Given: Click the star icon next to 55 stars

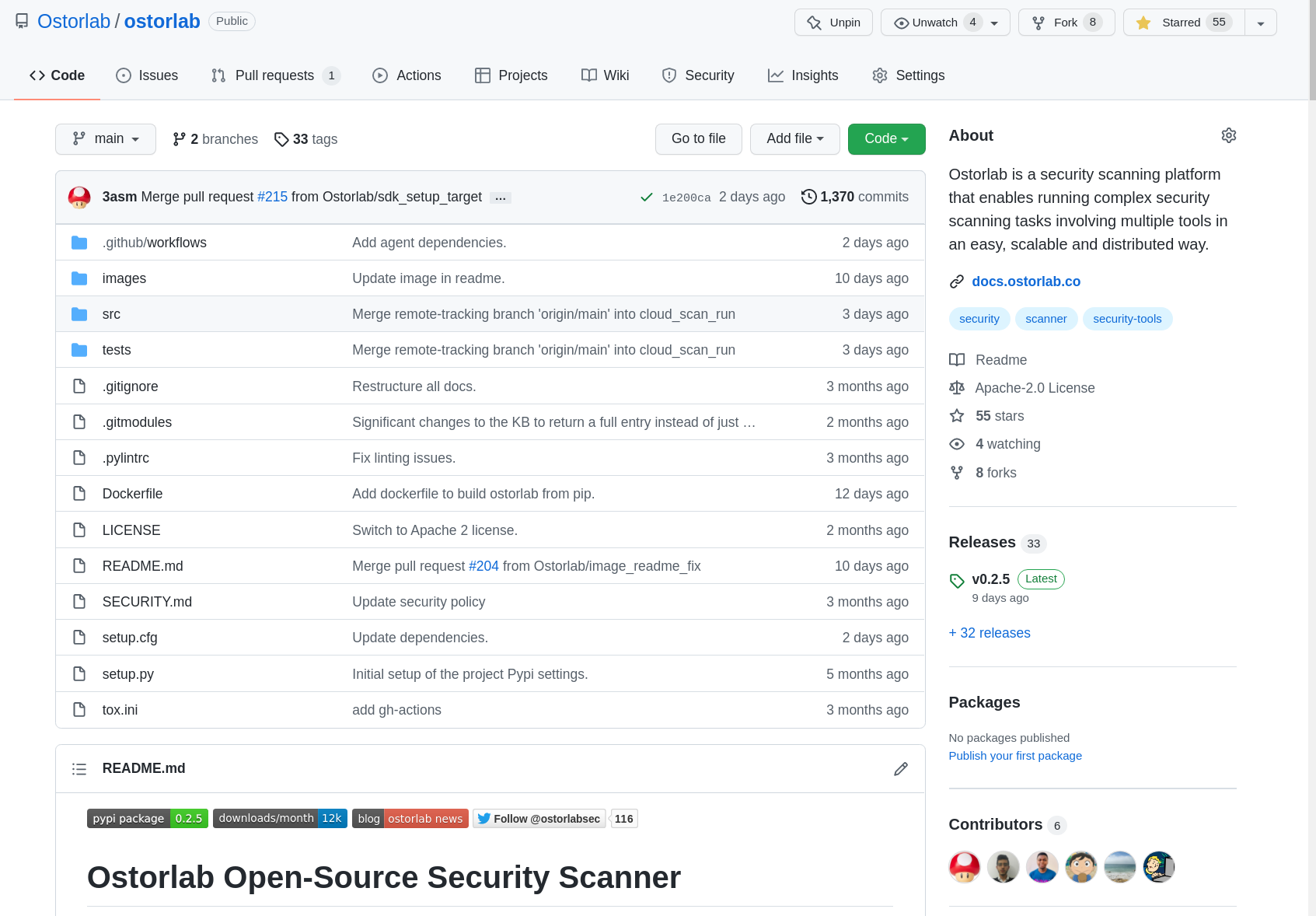Looking at the screenshot, I should click(x=957, y=416).
